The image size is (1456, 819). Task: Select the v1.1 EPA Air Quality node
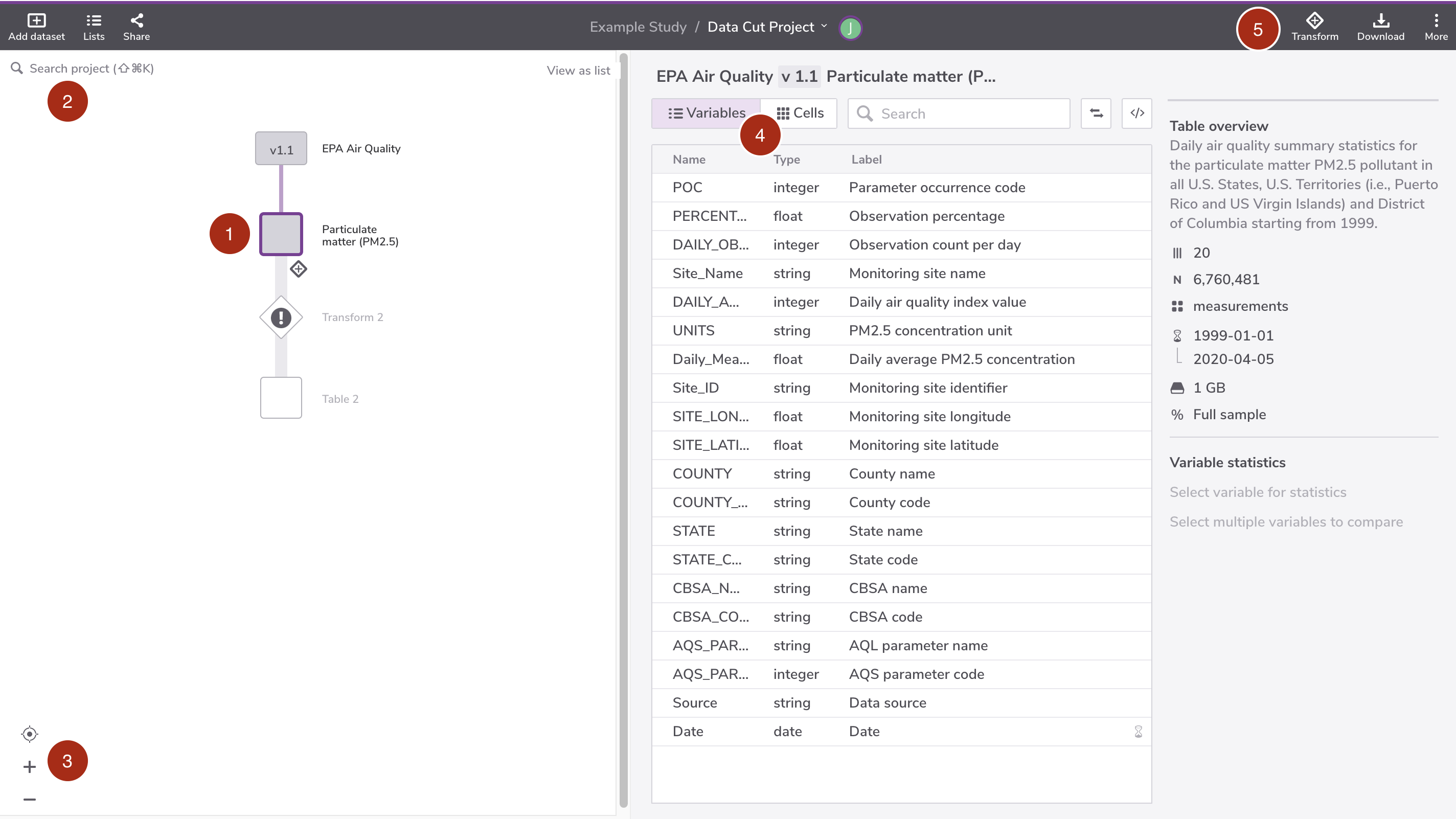[281, 149]
